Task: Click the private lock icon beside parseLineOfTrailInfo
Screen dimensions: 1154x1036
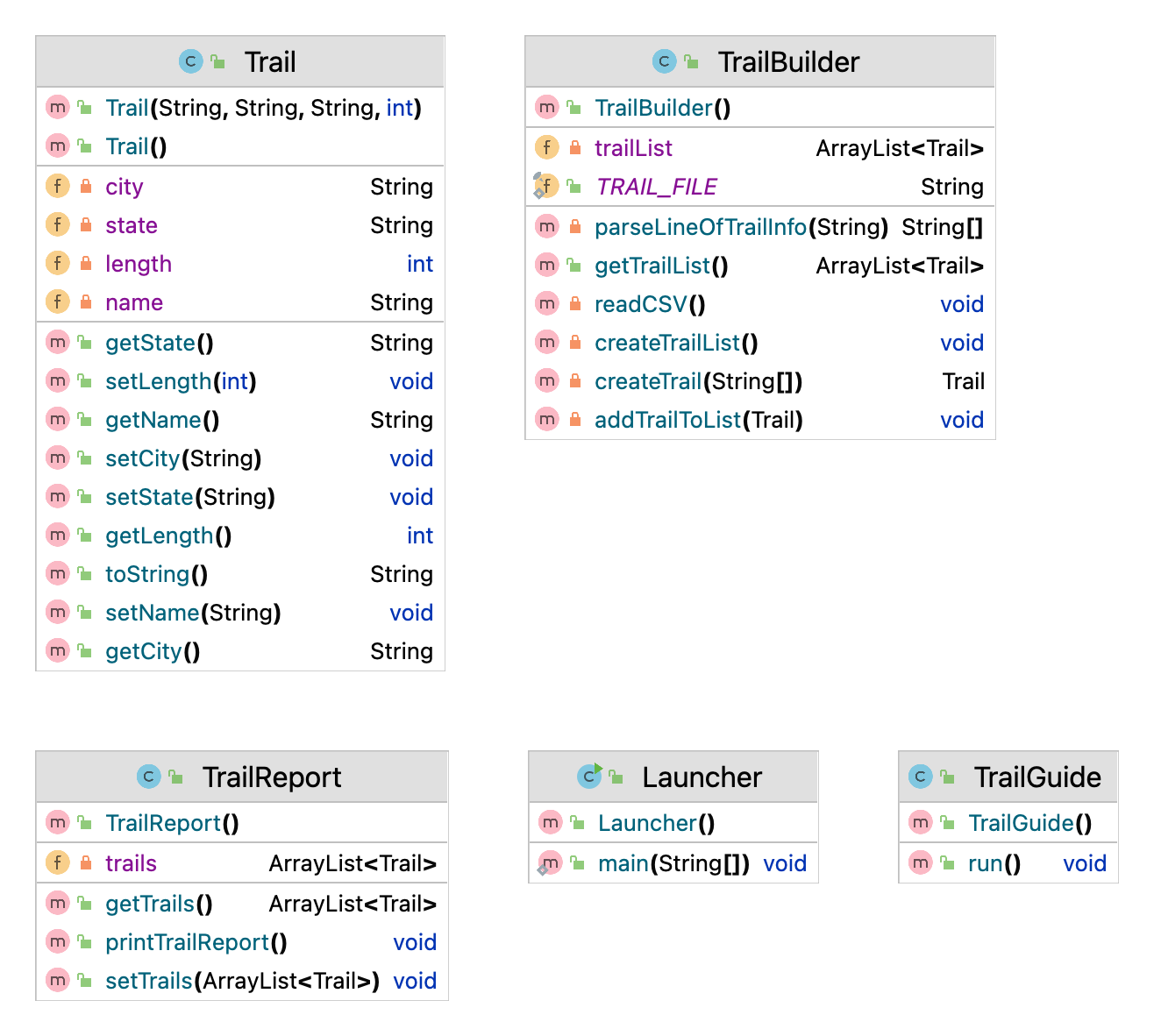Action: [575, 226]
